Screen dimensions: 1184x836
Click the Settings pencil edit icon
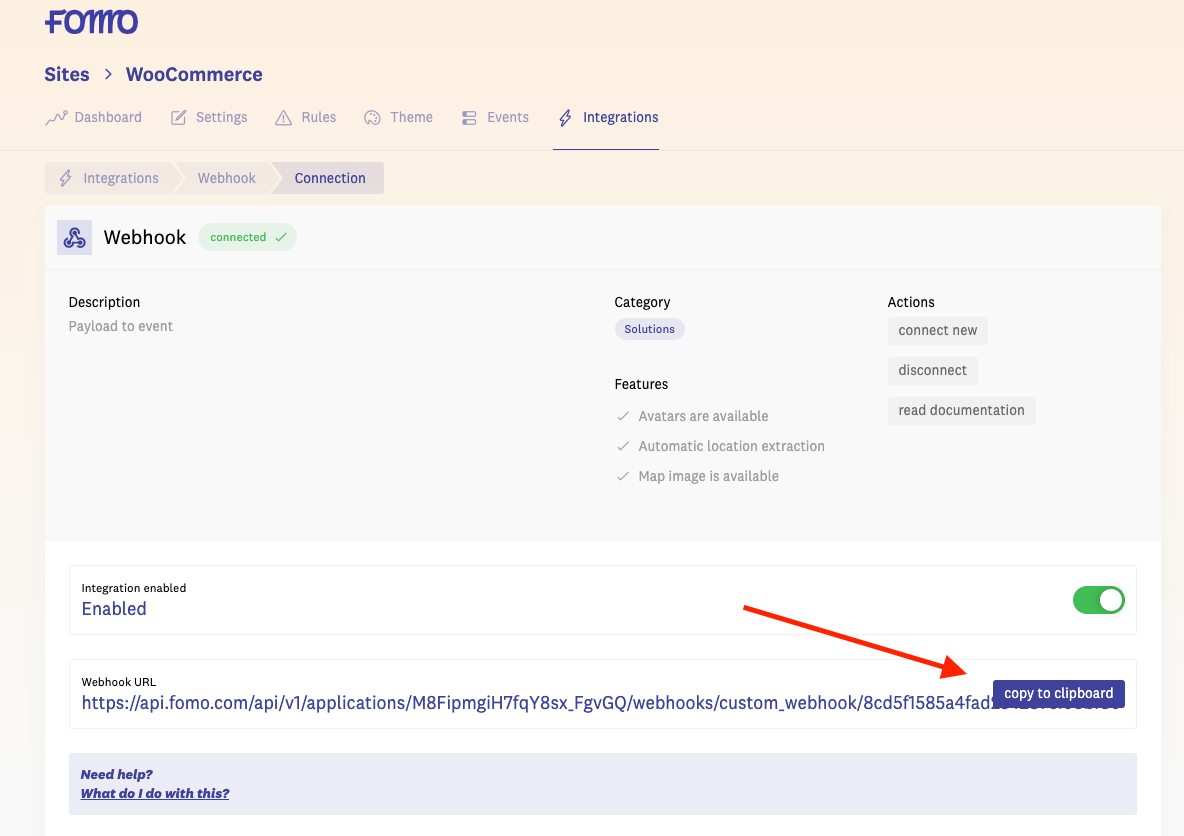178,118
